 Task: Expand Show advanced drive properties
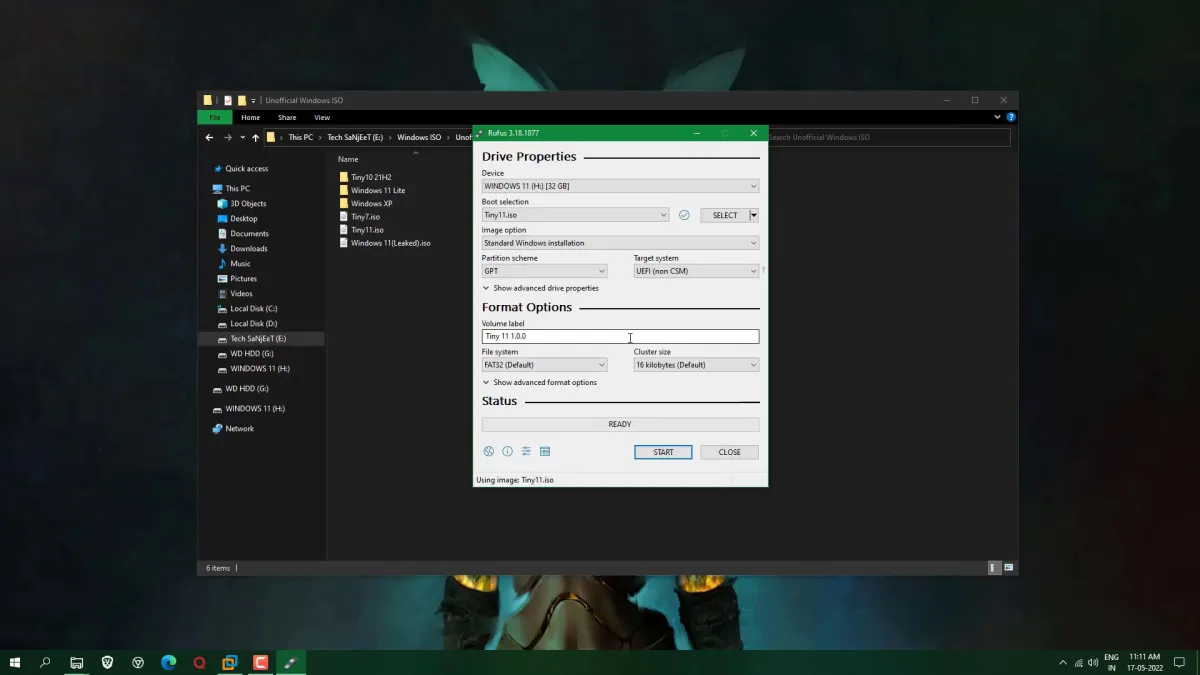coord(541,288)
